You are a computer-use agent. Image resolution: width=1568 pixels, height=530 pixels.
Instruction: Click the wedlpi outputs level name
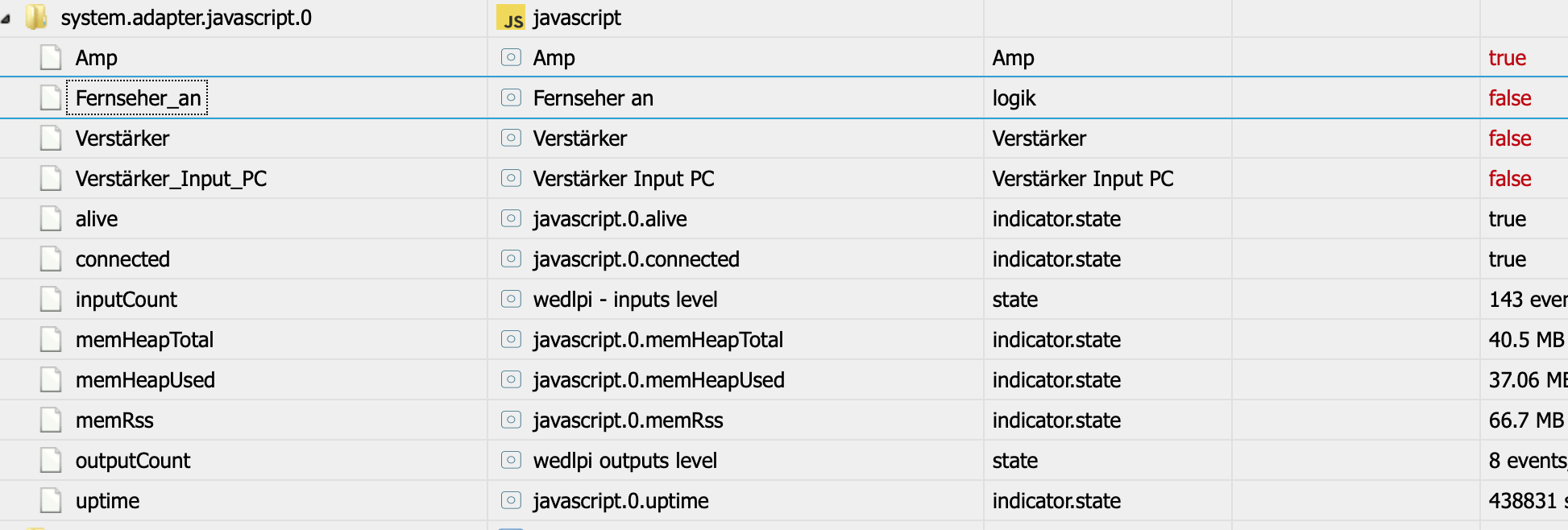625,461
